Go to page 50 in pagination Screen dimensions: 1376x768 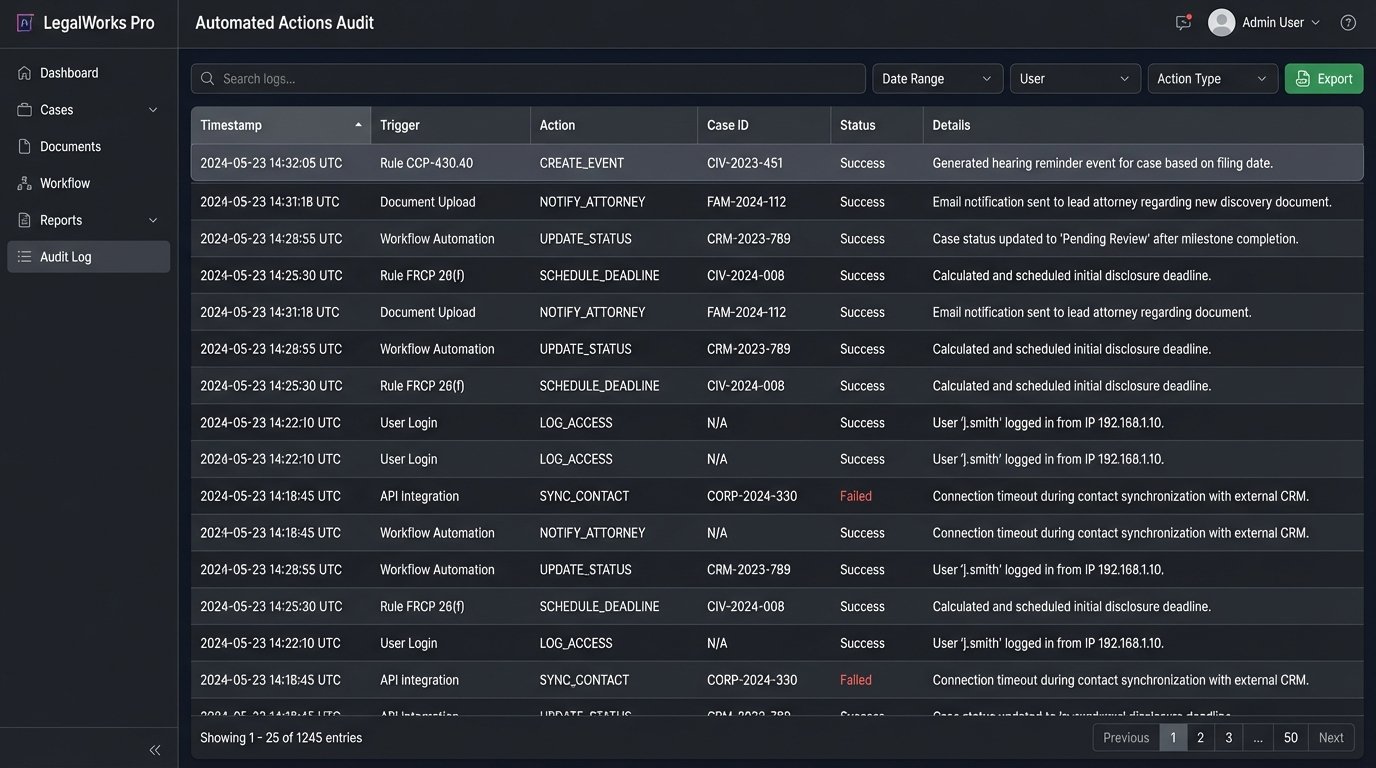point(1290,737)
